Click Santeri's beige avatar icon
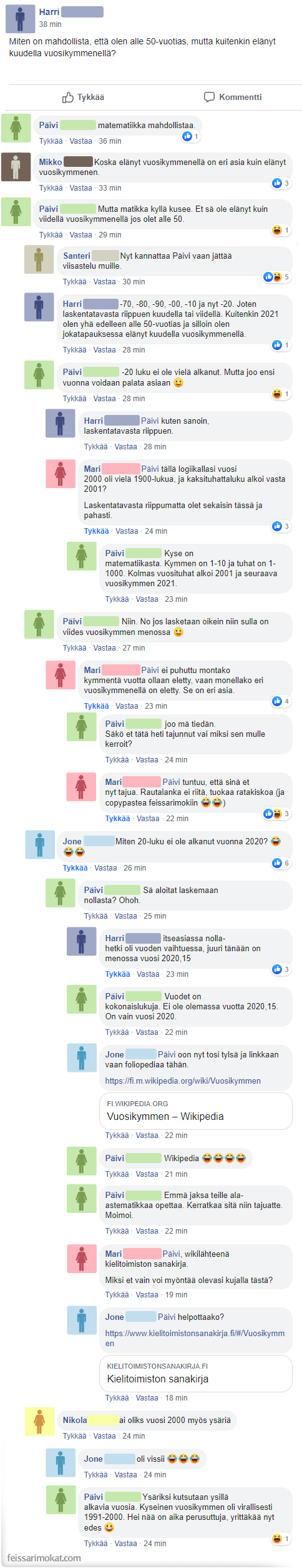 tap(39, 259)
